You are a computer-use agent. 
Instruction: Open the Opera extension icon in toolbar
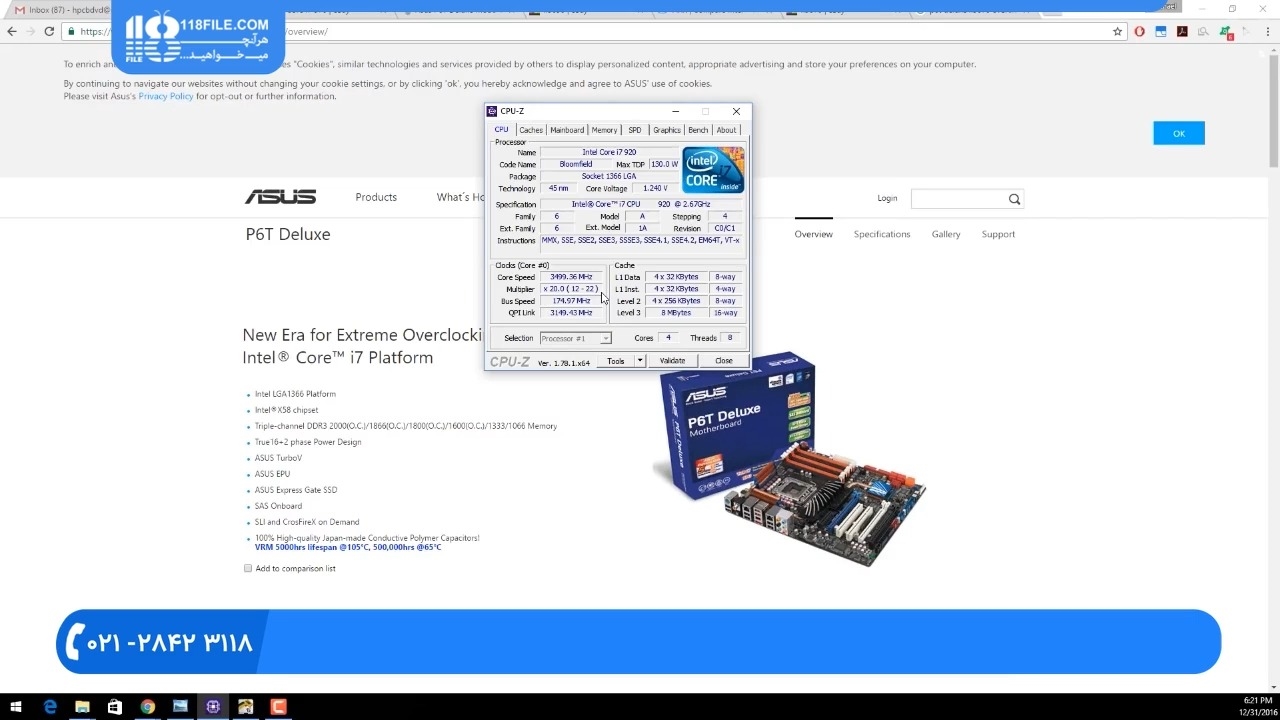[x=1140, y=32]
